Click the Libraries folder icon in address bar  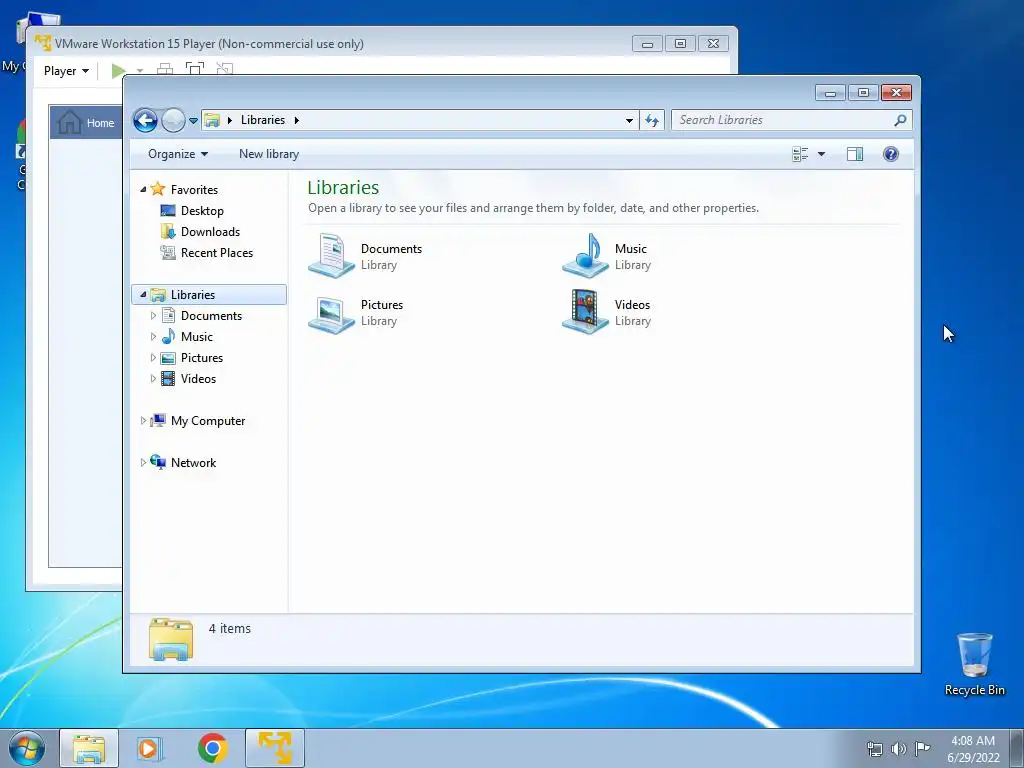click(212, 120)
